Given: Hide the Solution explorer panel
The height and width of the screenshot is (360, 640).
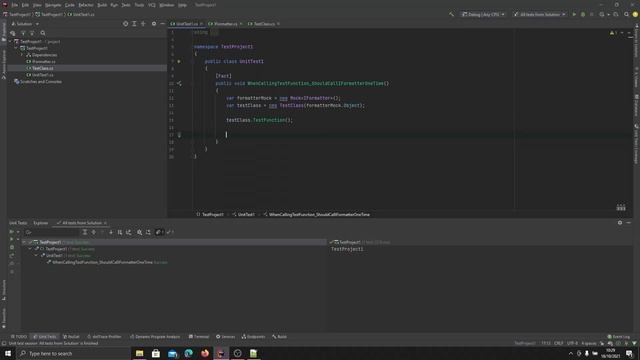Looking at the screenshot, I should pyautogui.click(x=162, y=24).
